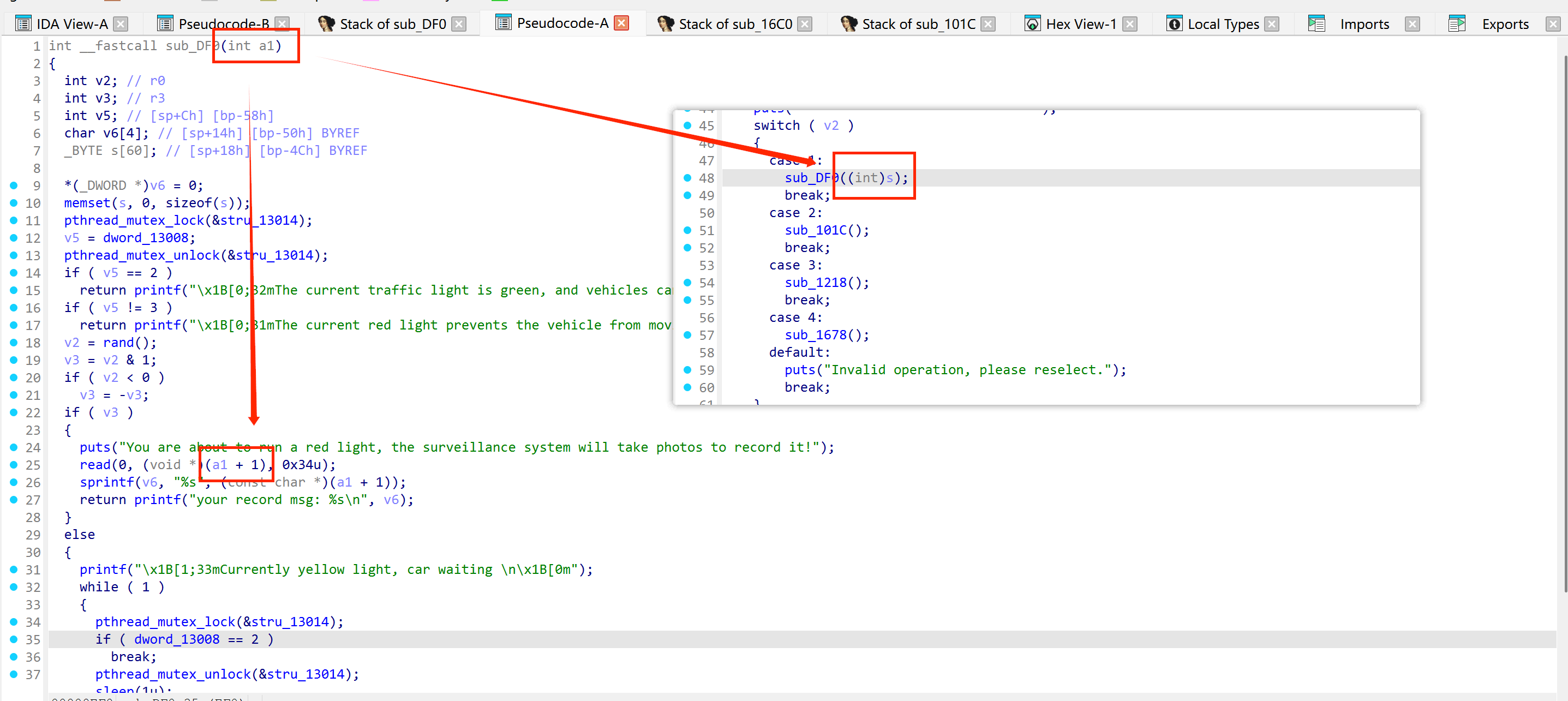Click dword_13008 on highlighted line 35
This screenshot has width=1568, height=701.
[177, 639]
